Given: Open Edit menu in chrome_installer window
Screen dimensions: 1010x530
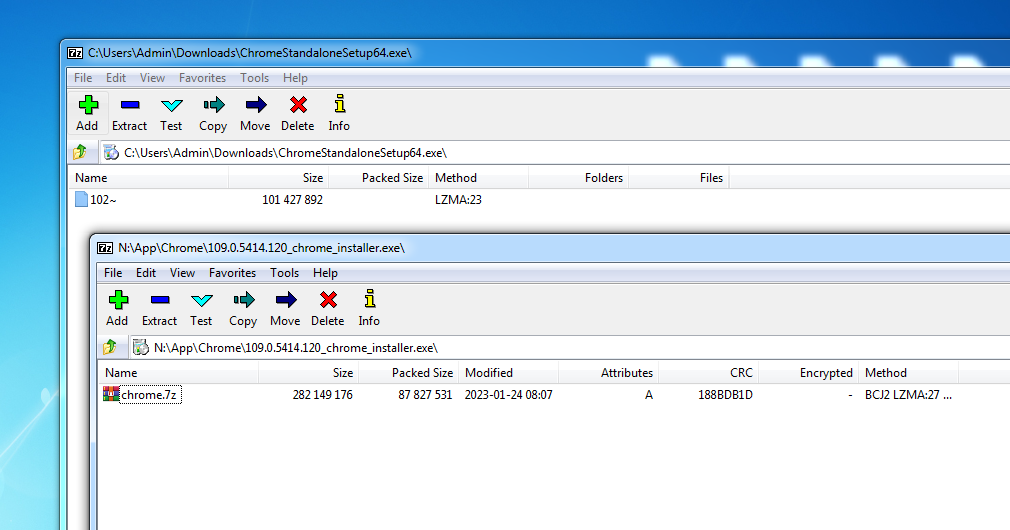Looking at the screenshot, I should (146, 273).
